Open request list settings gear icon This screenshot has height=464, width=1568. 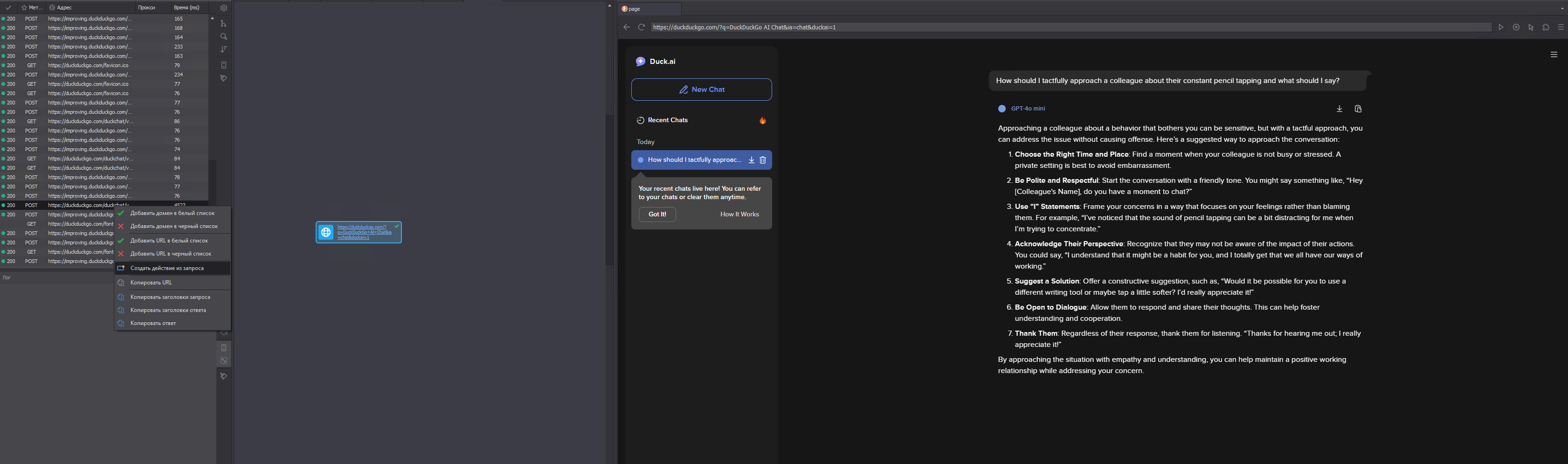(x=223, y=8)
